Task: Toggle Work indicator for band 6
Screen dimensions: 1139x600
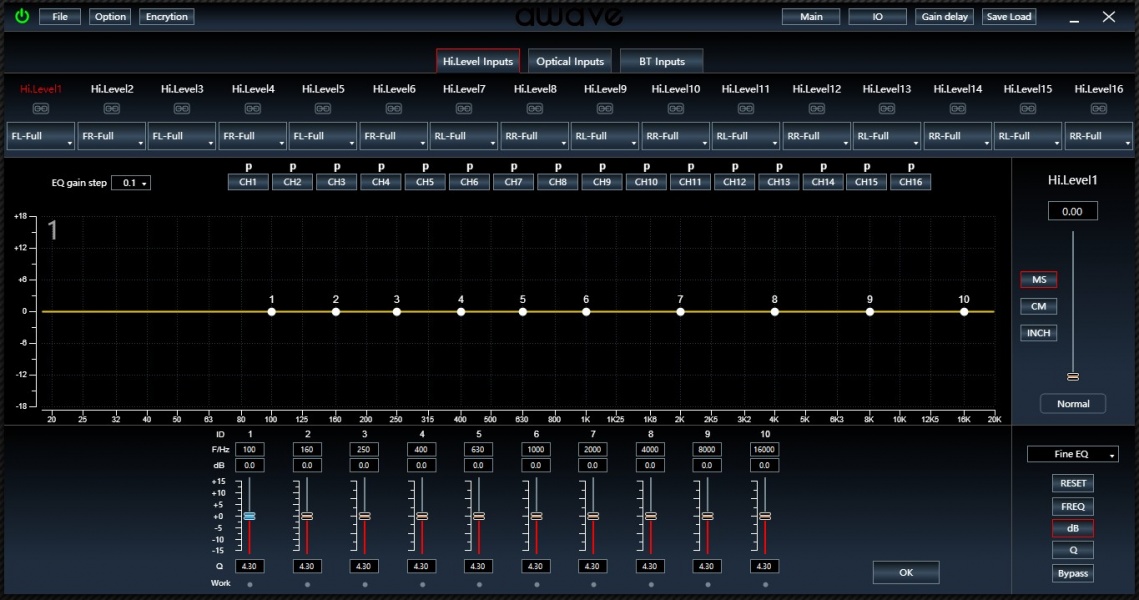Action: (537, 584)
